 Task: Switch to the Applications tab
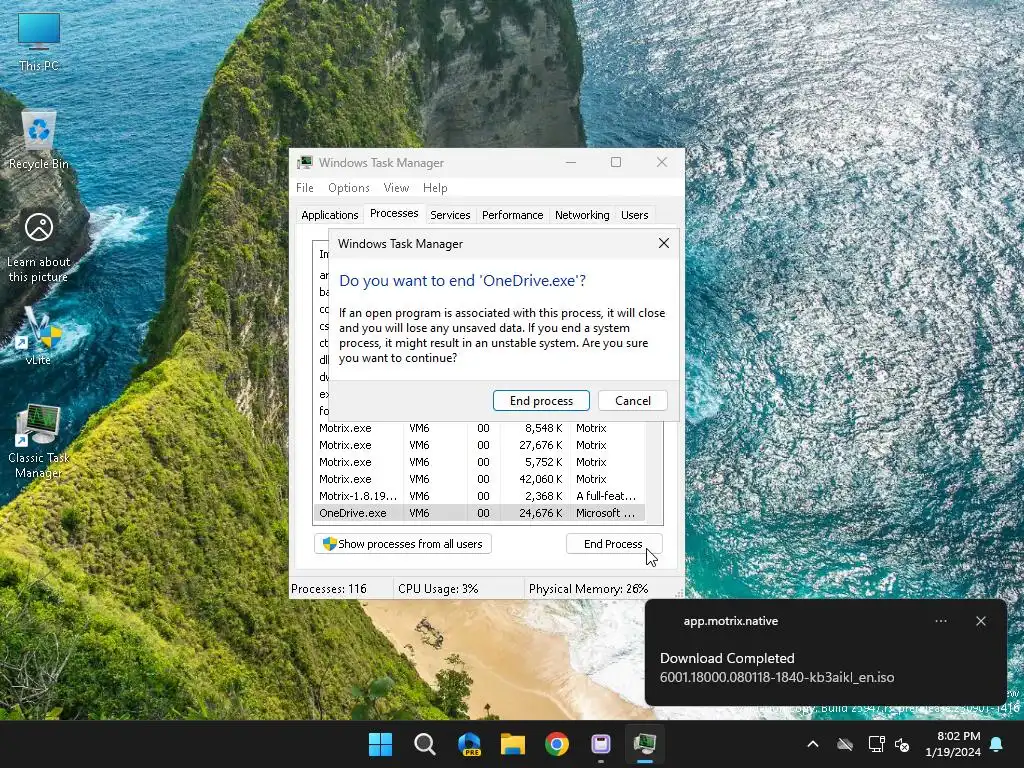(x=329, y=215)
